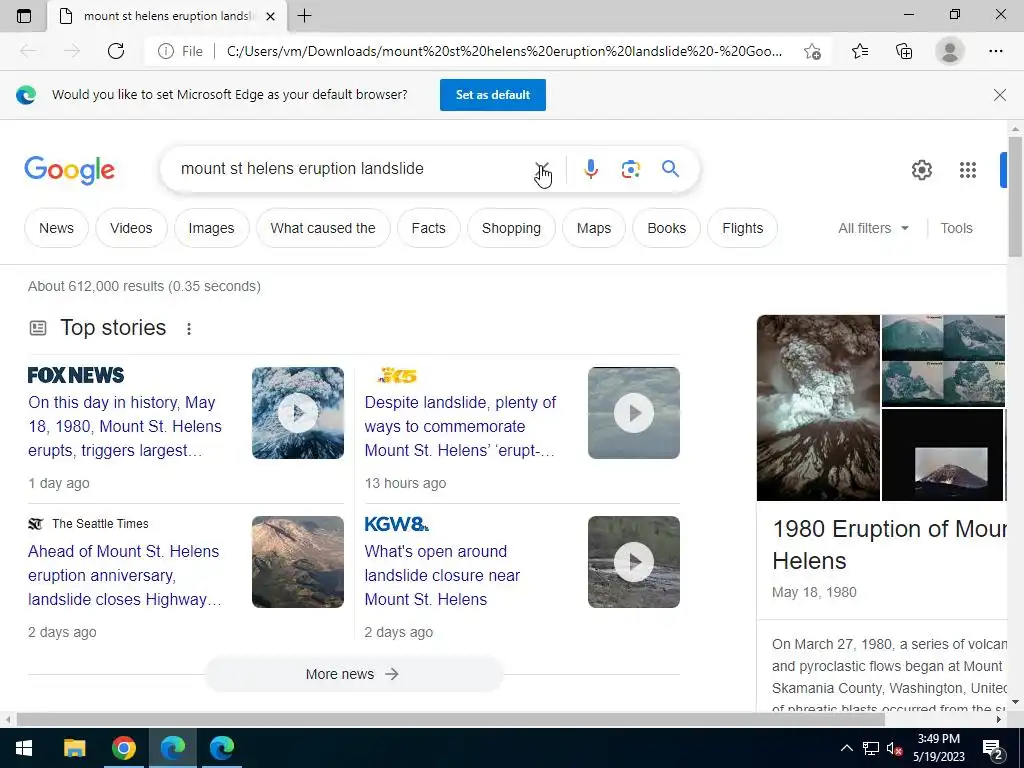Viewport: 1024px width, 768px height.
Task: Open Top stories more options menu
Action: [x=189, y=328]
